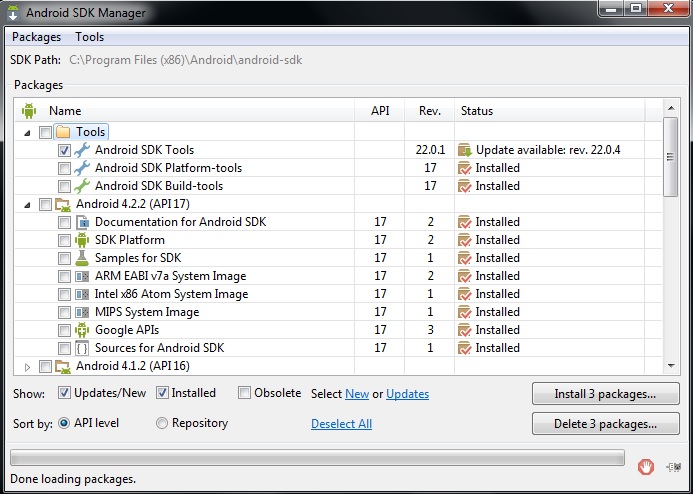Expand the Android 4.1.2 (API 16) group

(27, 366)
